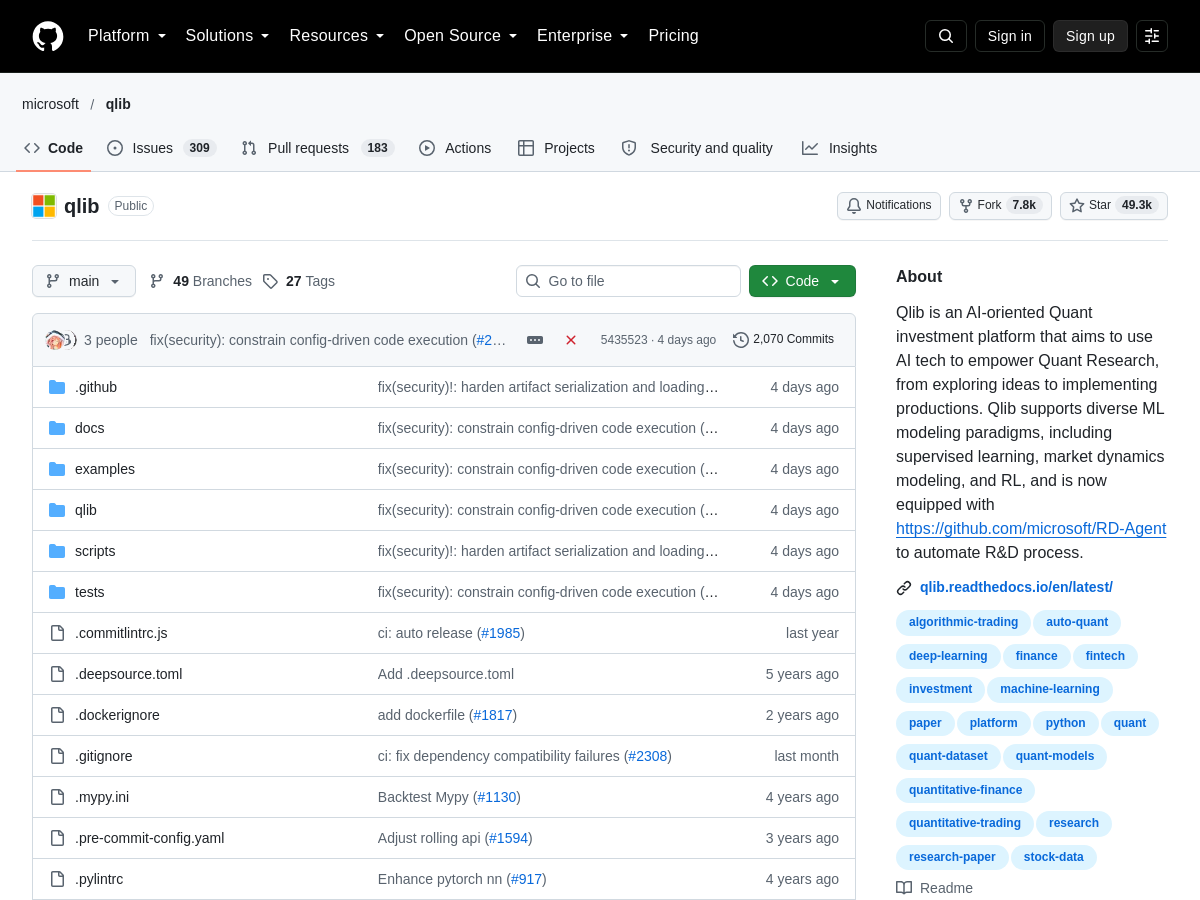Open the Platform dropdown menu

[127, 36]
